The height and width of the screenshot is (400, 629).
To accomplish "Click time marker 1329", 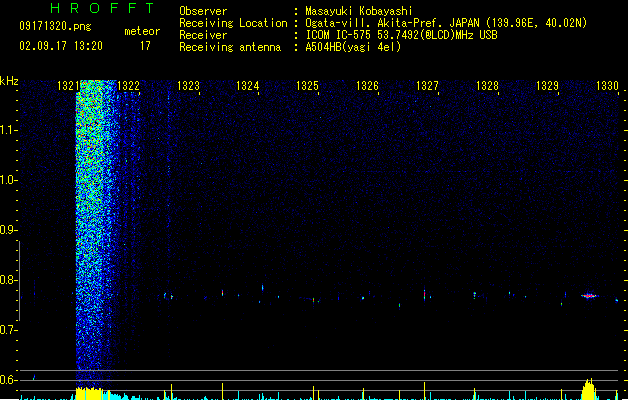I will [x=547, y=86].
